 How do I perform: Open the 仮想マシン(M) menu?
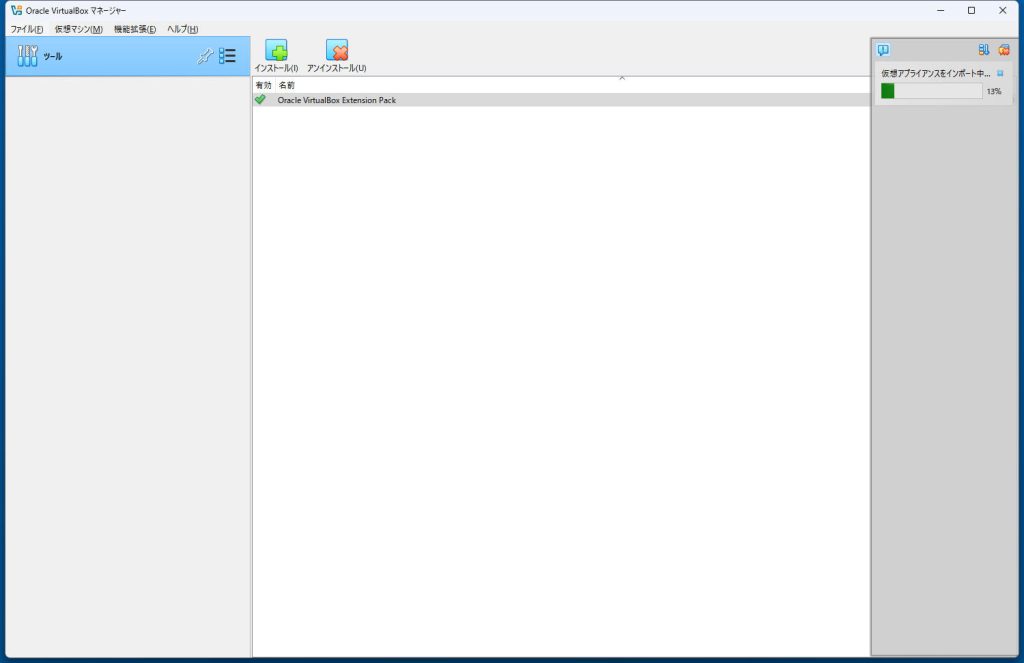pyautogui.click(x=78, y=29)
